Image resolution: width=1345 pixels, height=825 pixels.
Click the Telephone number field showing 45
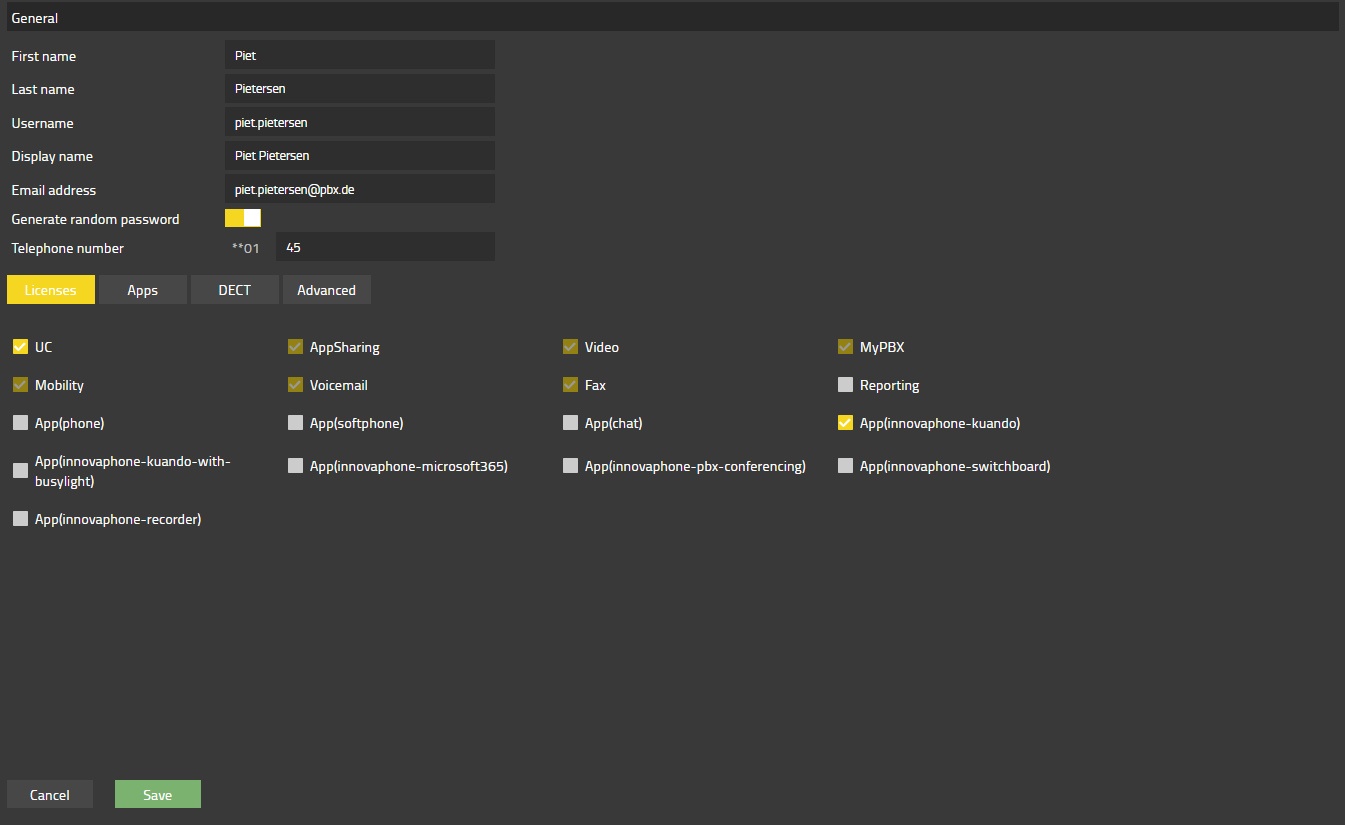(x=385, y=247)
